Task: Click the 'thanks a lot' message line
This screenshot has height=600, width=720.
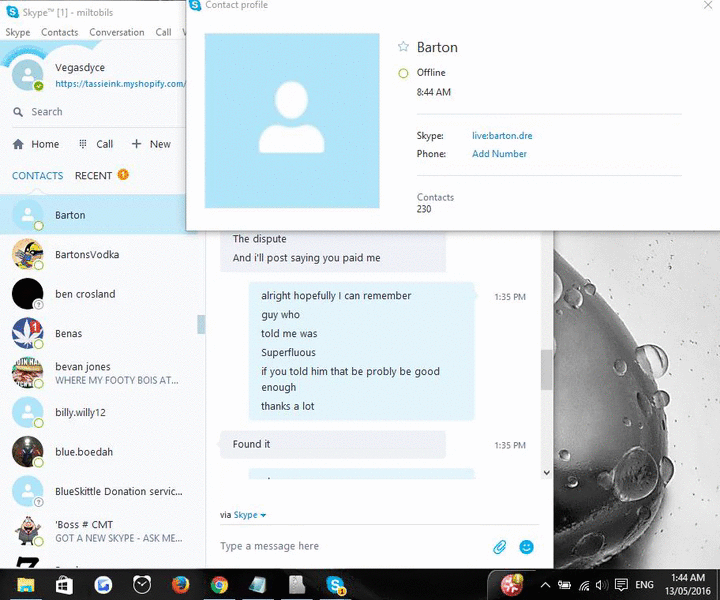Action: point(287,406)
